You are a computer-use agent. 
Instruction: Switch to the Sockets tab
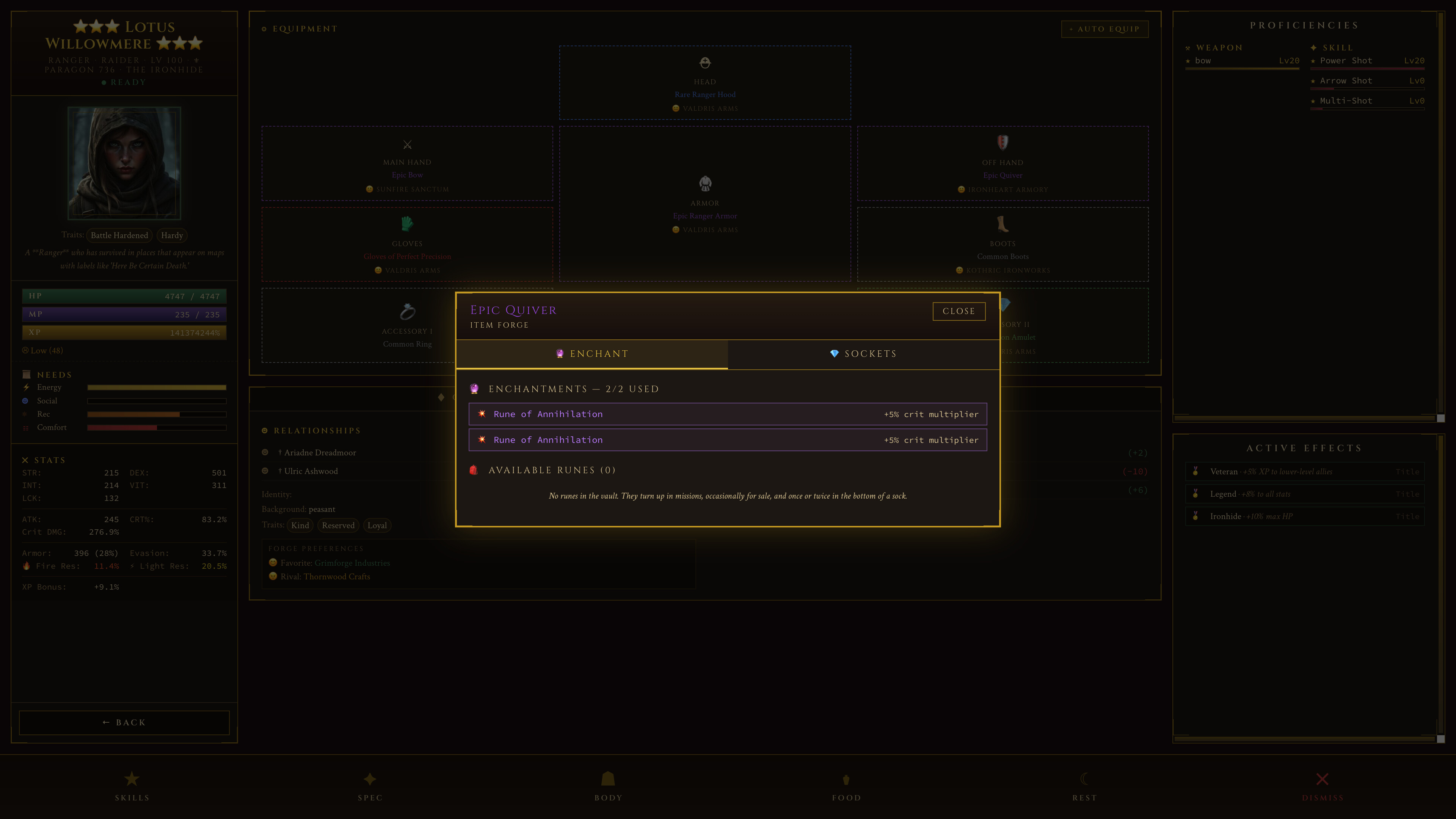[863, 354]
